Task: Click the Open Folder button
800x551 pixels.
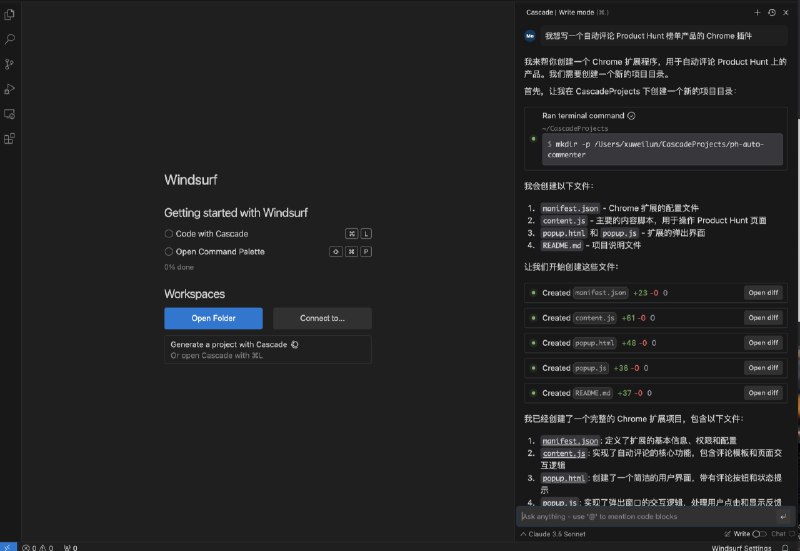Action: [x=213, y=318]
